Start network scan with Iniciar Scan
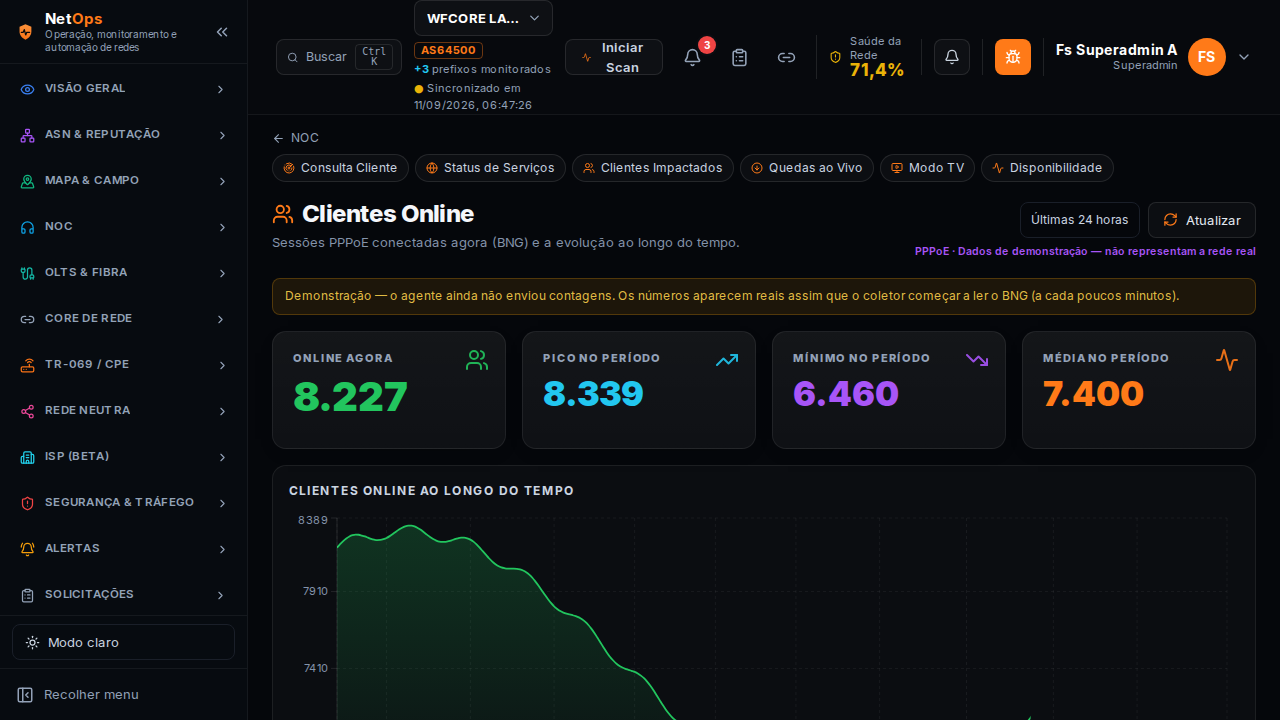This screenshot has height=720, width=1280. coord(614,57)
